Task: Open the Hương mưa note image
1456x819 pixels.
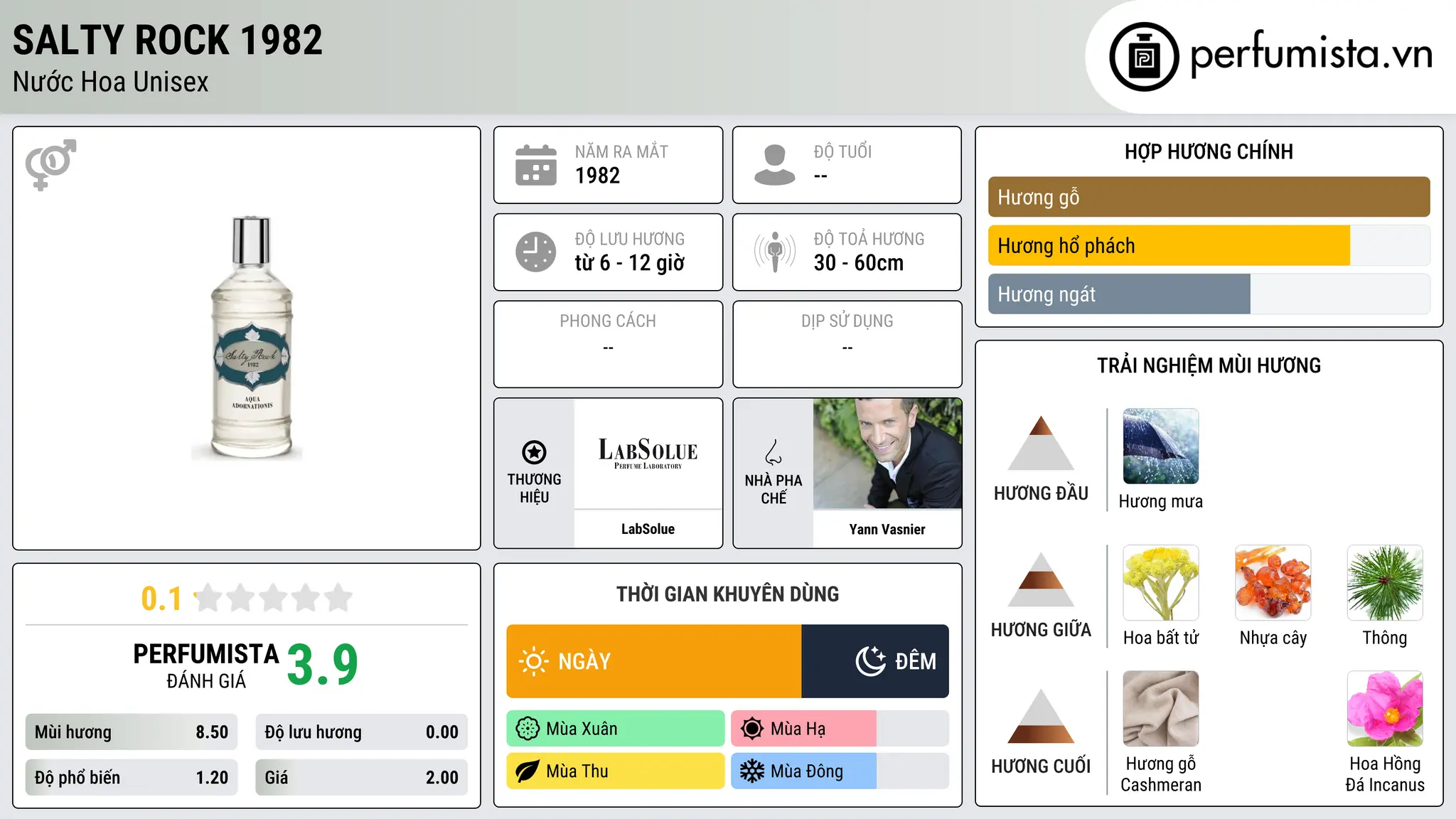Action: click(1161, 446)
